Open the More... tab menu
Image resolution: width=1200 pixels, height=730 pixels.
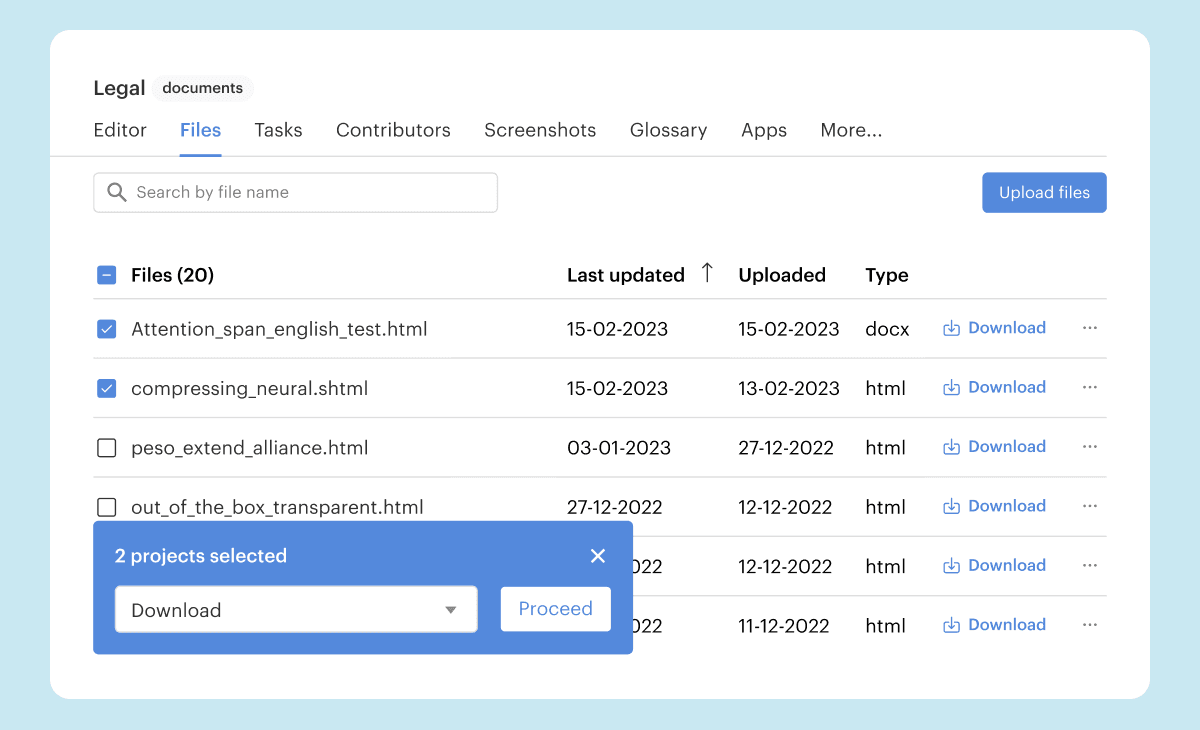851,130
